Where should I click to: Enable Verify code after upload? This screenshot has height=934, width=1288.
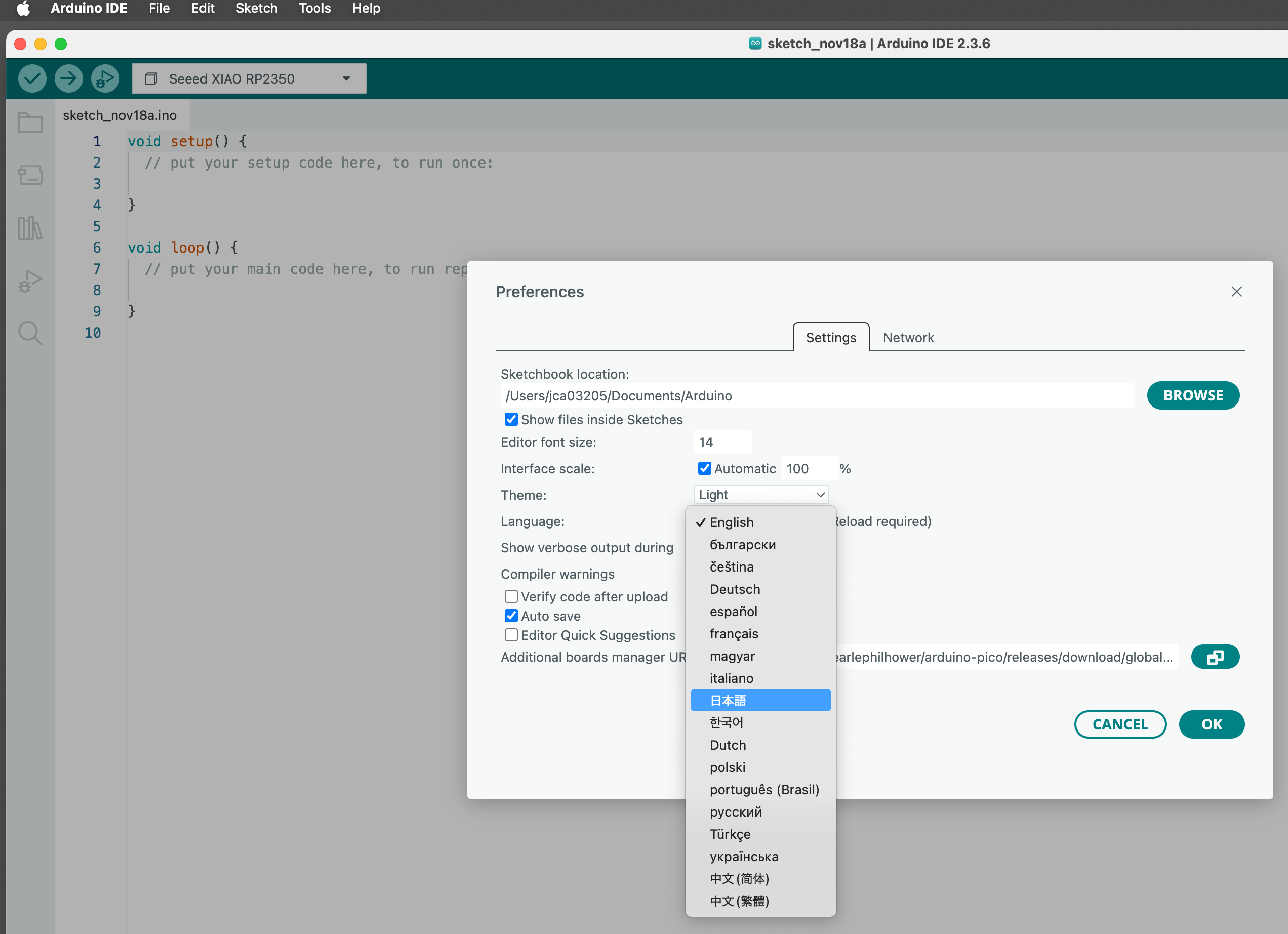point(511,597)
